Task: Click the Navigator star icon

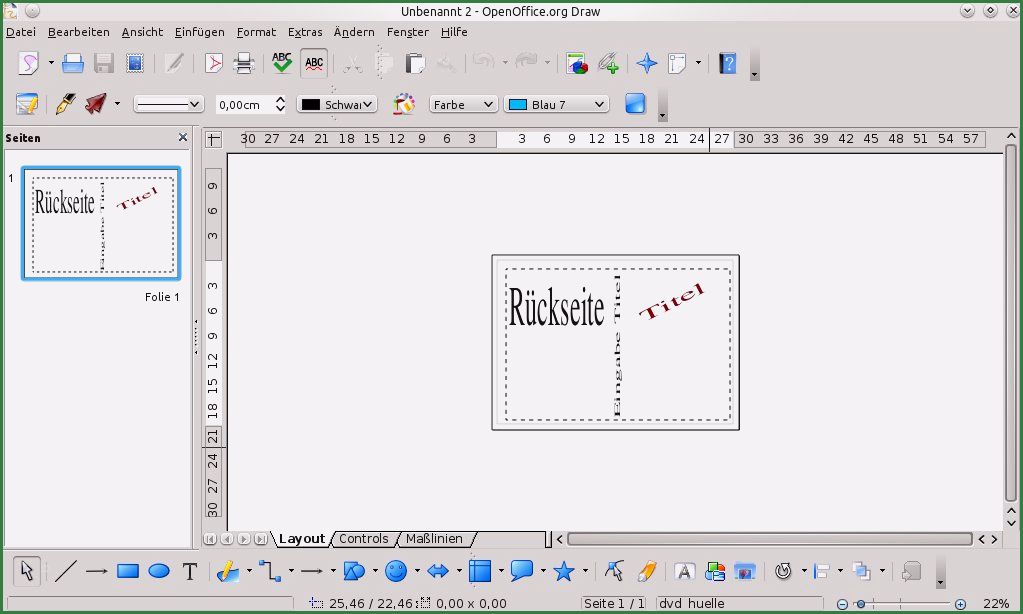Action: [647, 64]
